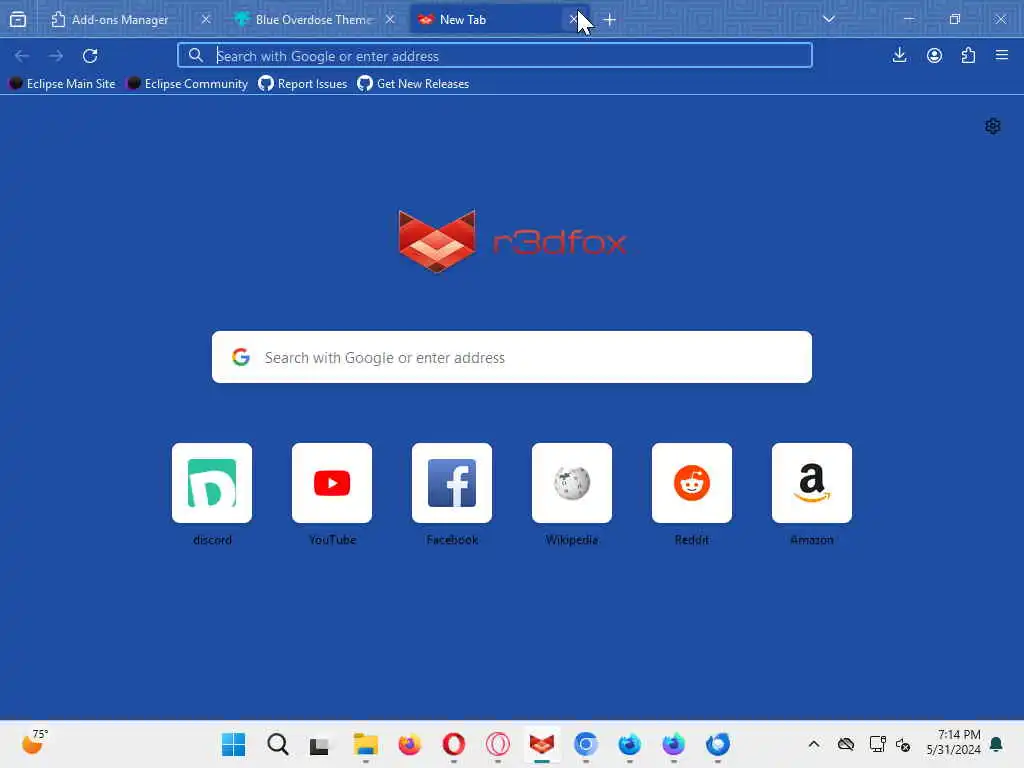The height and width of the screenshot is (768, 1024).
Task: Go forward one page
Action: click(x=56, y=56)
